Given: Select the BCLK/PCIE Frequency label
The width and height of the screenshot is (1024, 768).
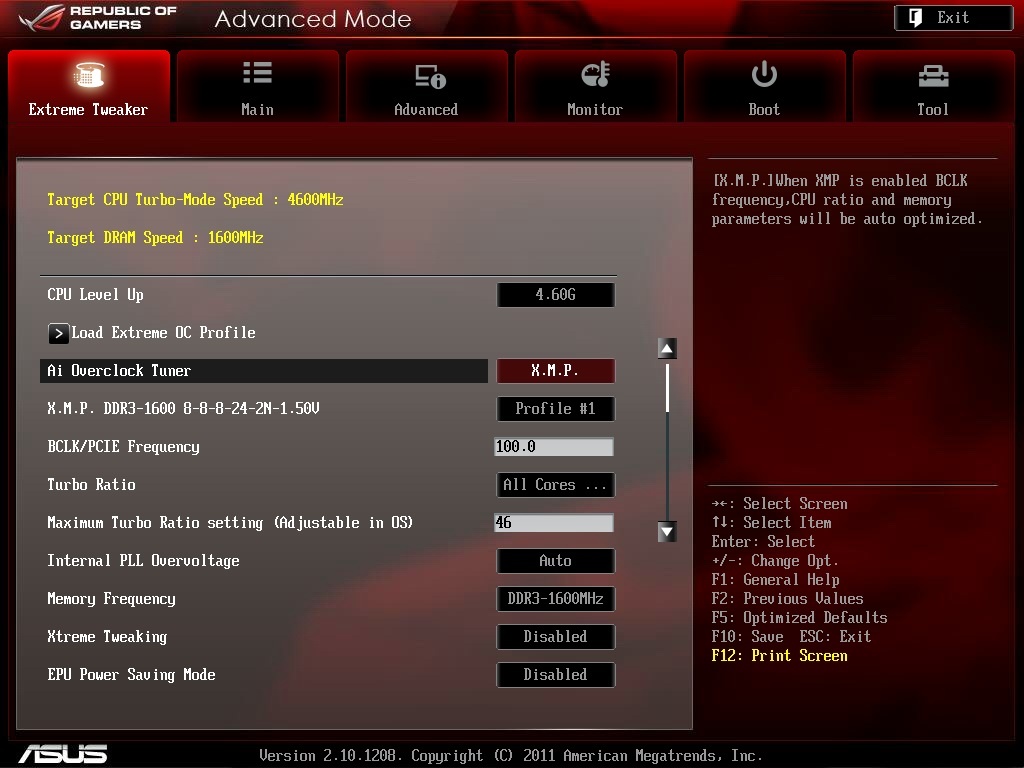Looking at the screenshot, I should (123, 447).
